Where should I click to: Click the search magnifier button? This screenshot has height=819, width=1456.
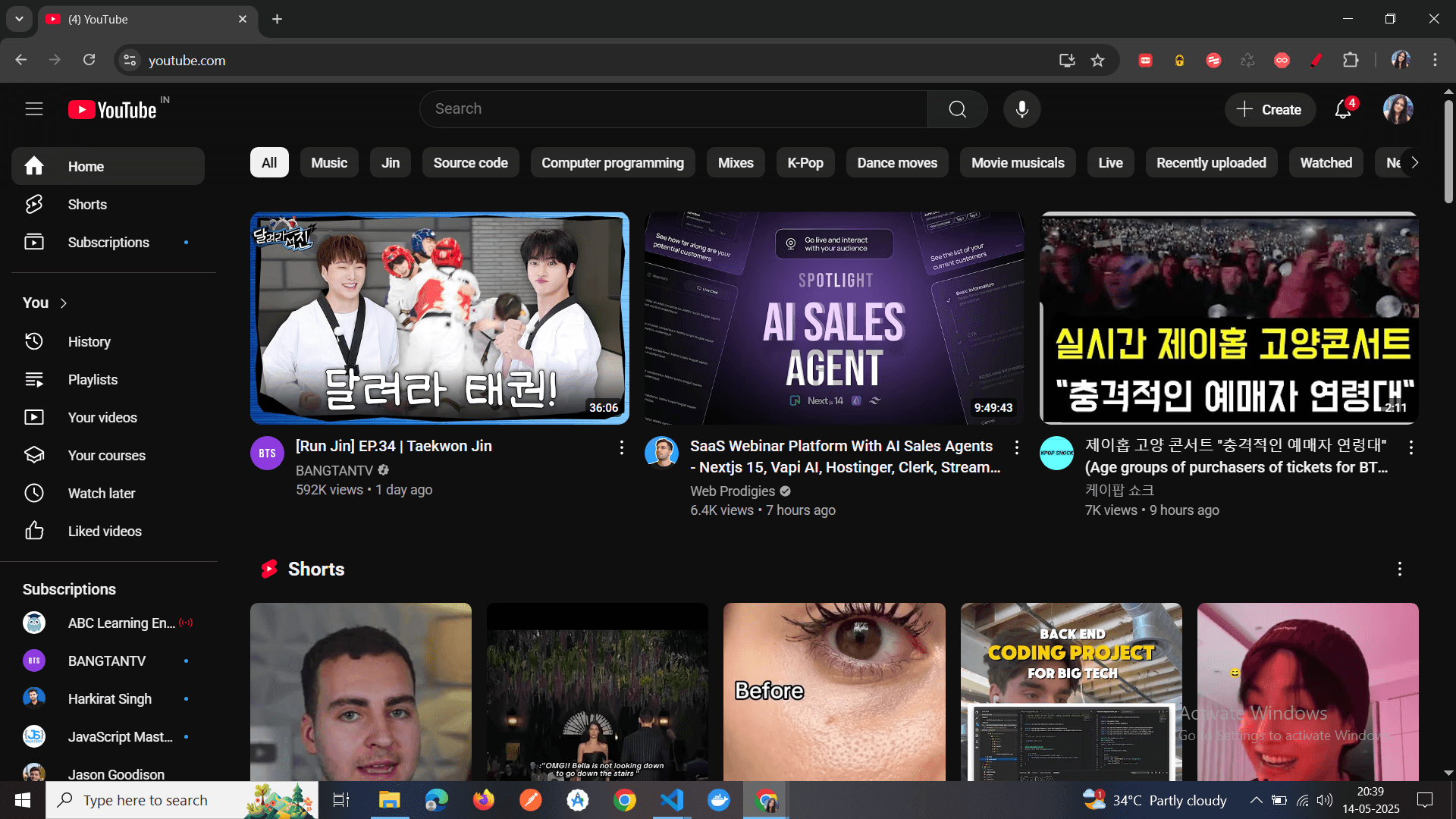pos(957,109)
